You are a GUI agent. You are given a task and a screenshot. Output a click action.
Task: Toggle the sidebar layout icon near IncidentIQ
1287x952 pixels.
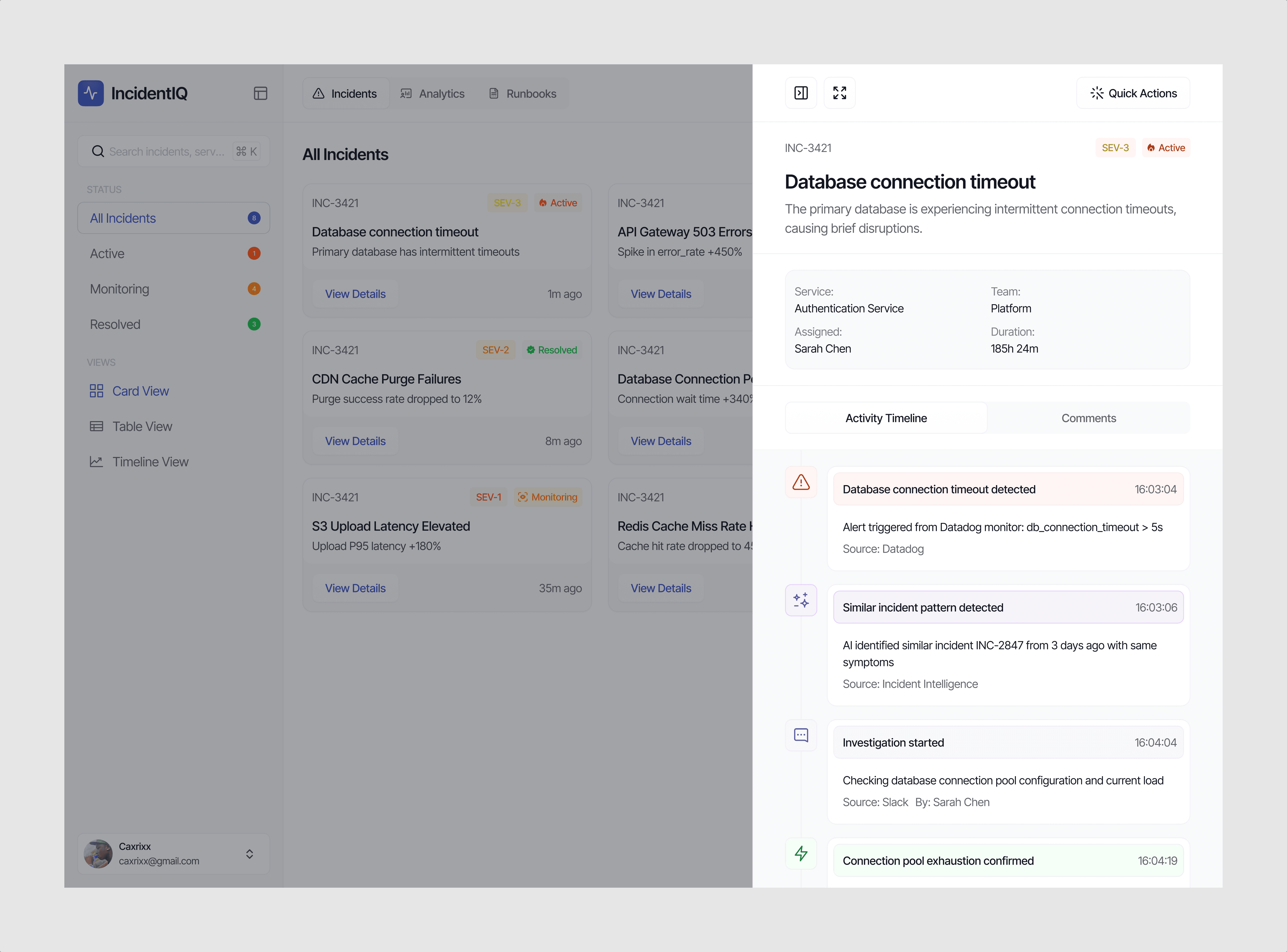[261, 93]
